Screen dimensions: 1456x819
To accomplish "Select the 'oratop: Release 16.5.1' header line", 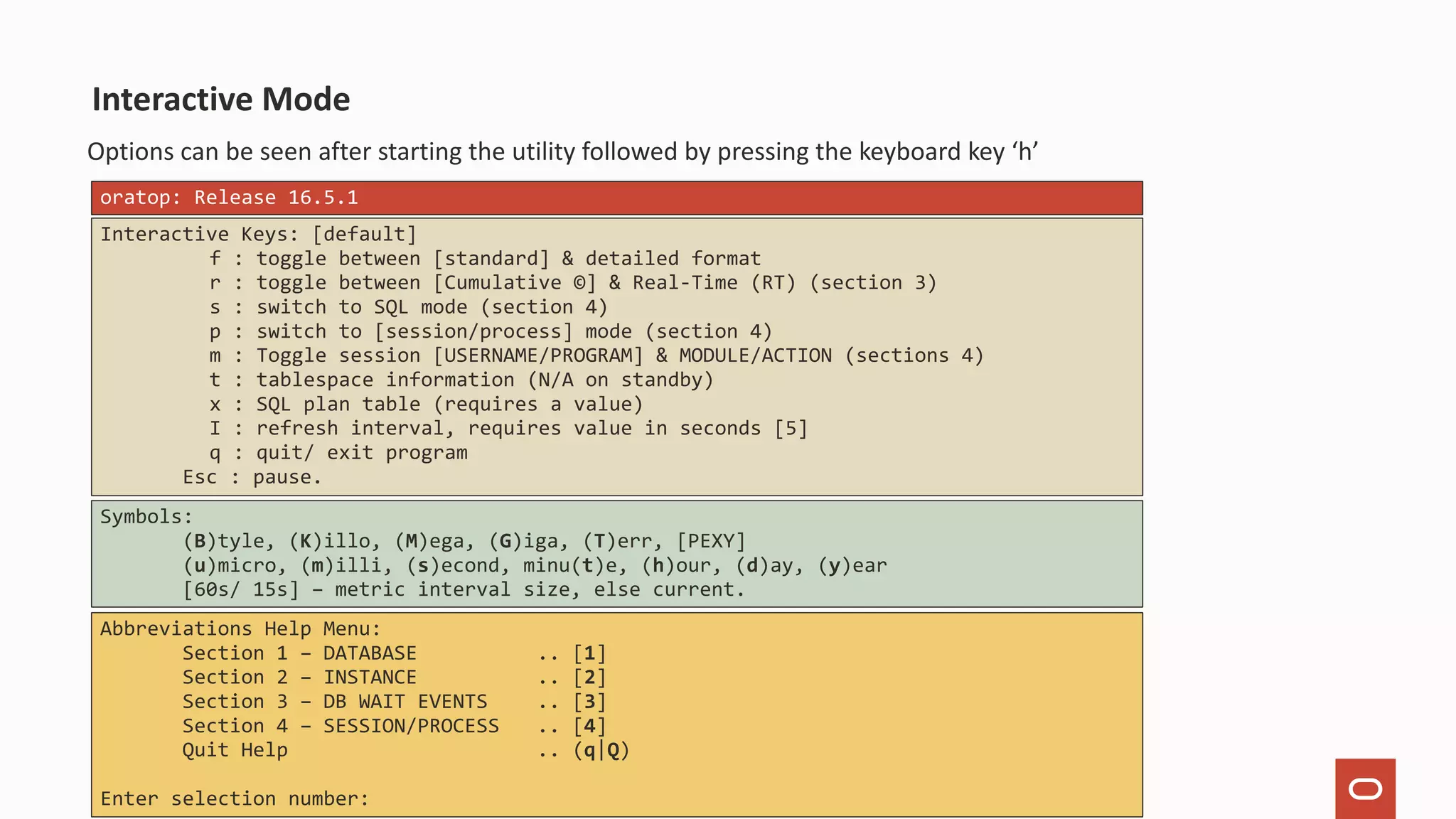I will [229, 198].
